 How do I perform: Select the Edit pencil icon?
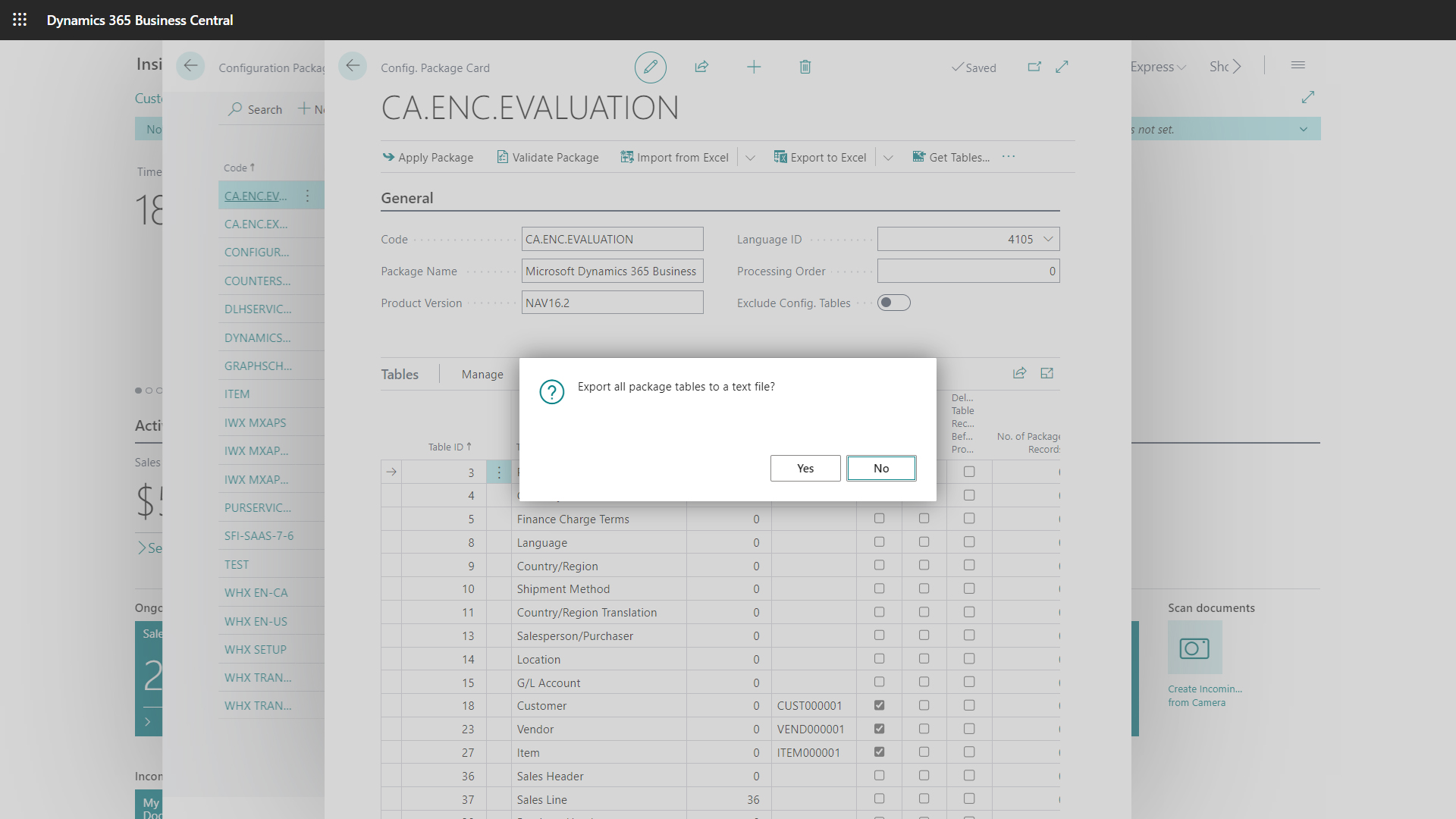pyautogui.click(x=650, y=67)
